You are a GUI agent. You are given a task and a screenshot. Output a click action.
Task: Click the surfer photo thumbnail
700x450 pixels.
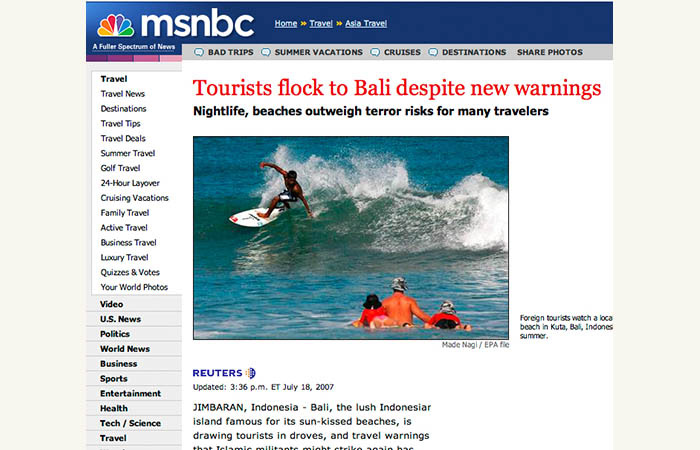coord(351,238)
